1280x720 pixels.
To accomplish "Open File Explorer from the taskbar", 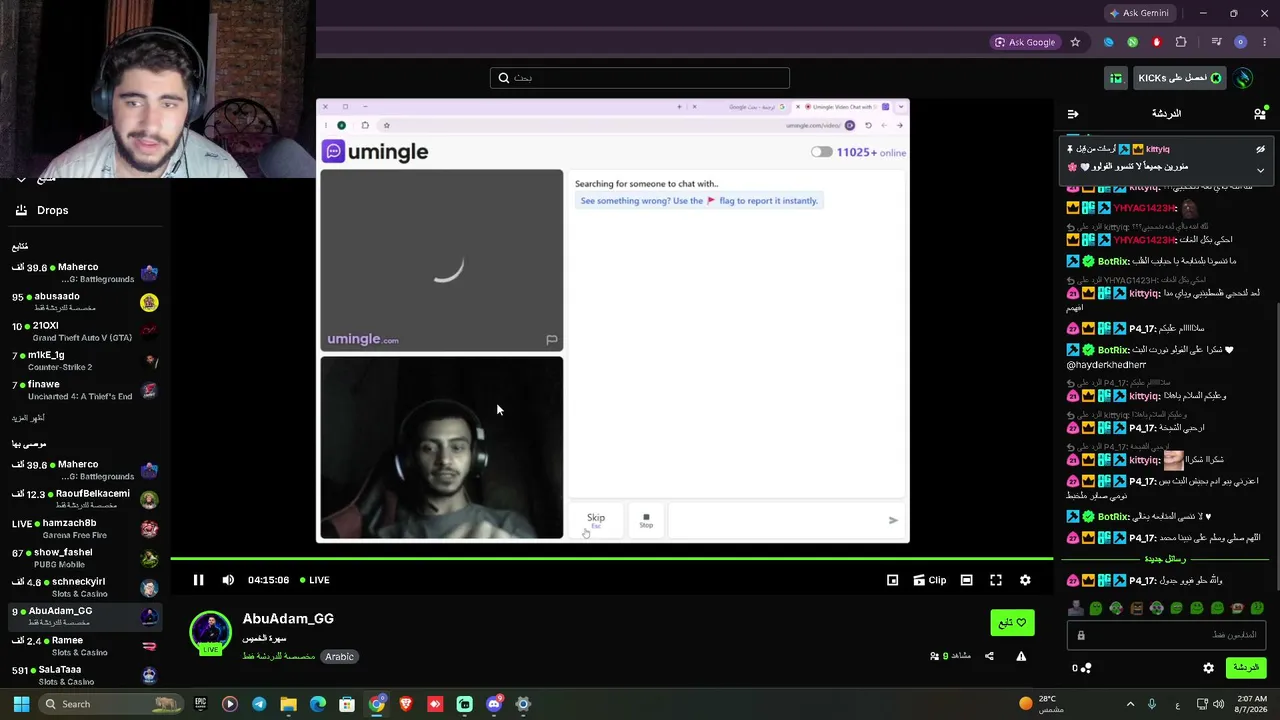I will 288,704.
